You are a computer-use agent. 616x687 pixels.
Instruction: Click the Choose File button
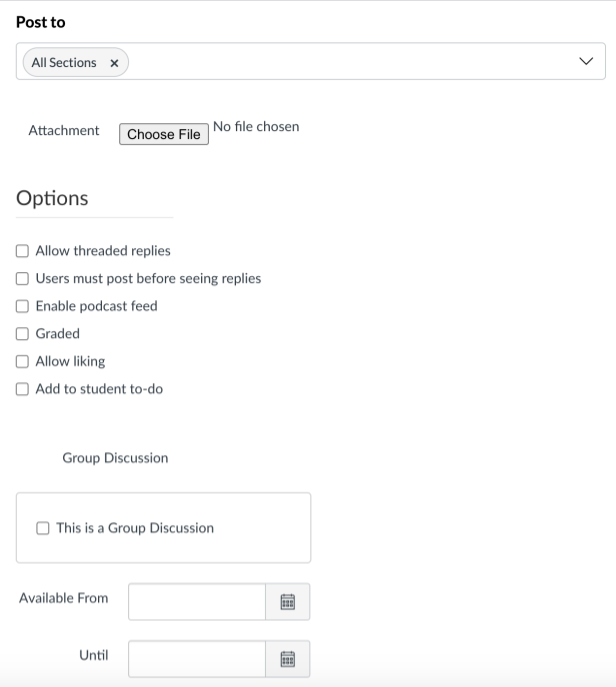click(164, 134)
